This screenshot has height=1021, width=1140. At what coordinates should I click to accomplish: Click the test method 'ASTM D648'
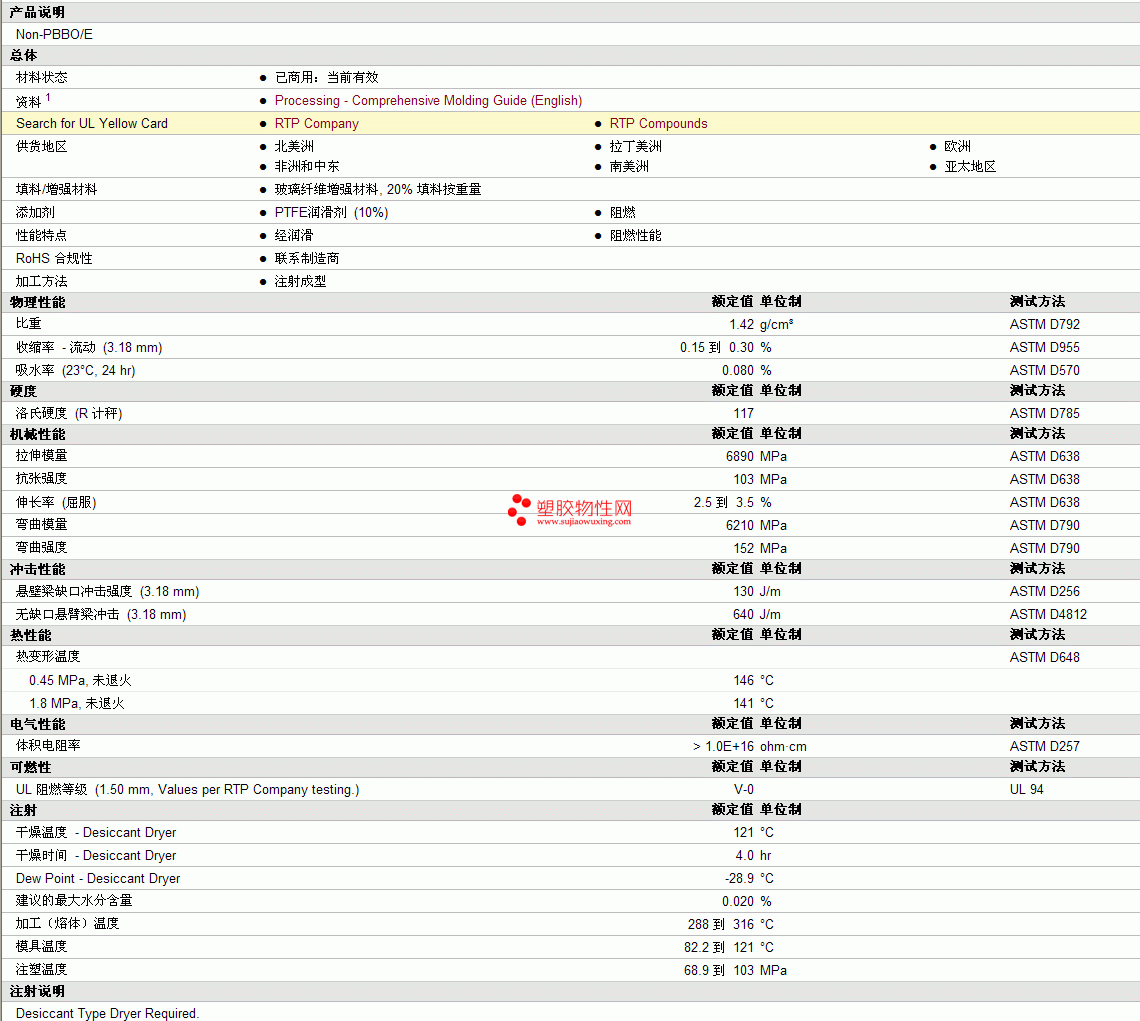[1045, 657]
